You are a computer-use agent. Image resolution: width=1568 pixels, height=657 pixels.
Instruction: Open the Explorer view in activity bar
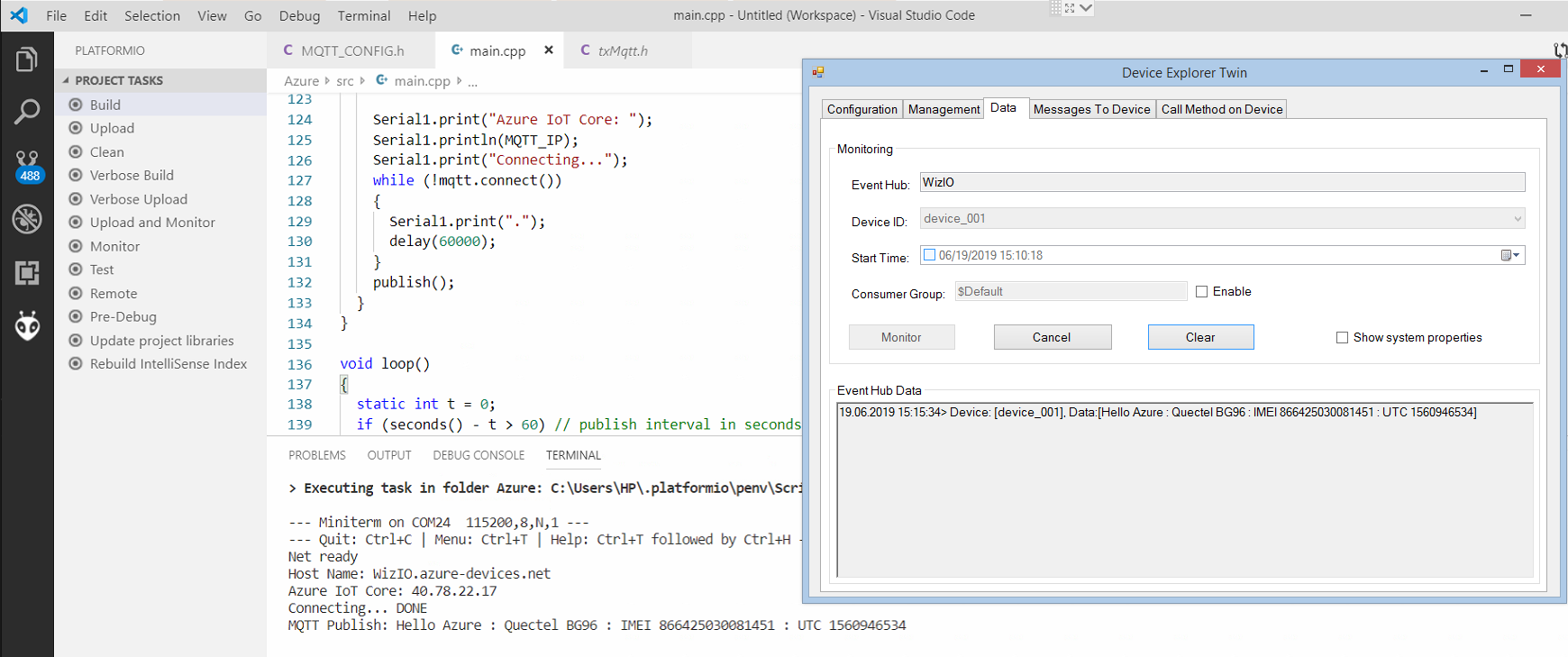tap(27, 59)
